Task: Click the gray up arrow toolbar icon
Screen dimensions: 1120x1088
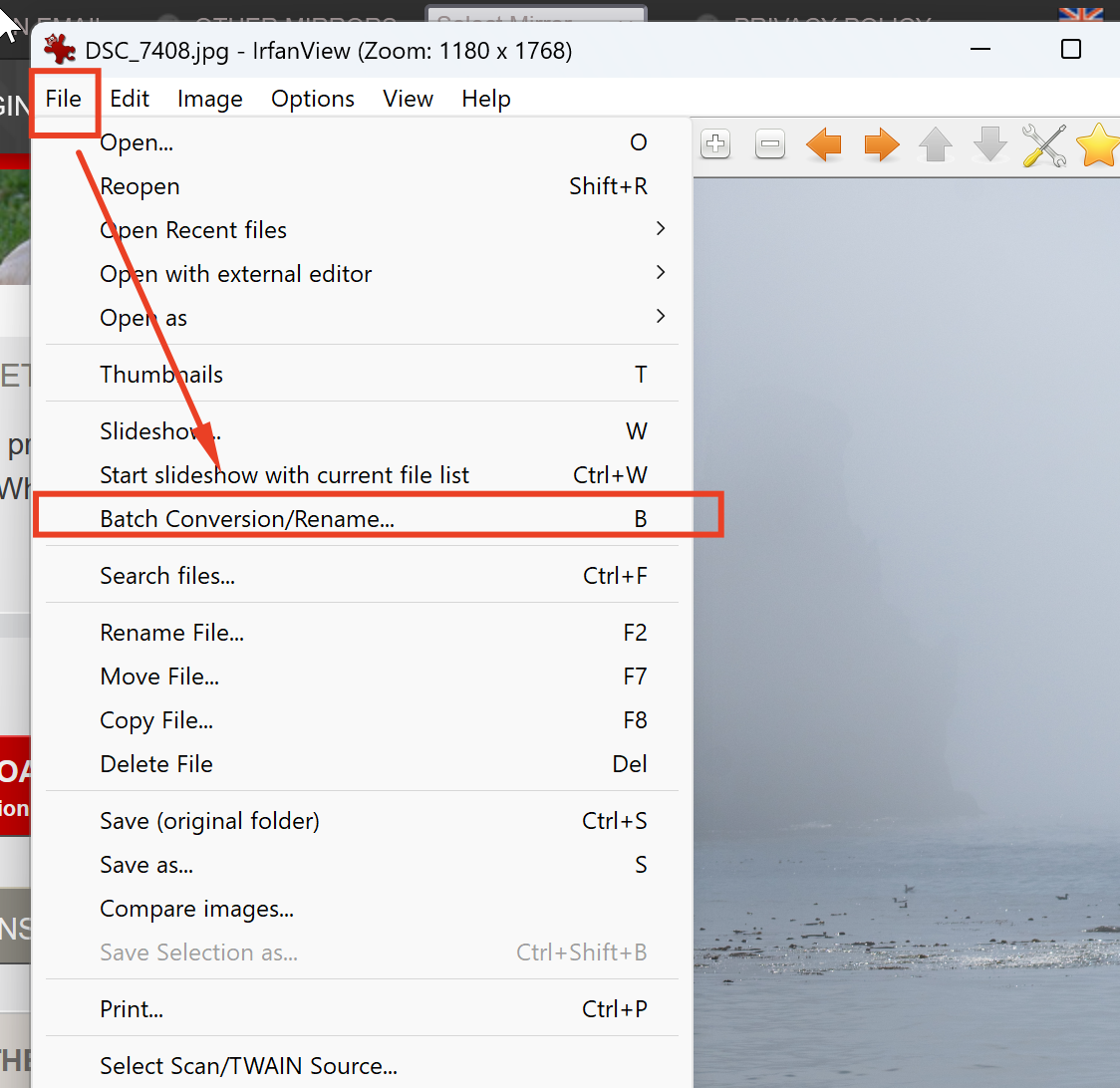Action: tap(936, 144)
